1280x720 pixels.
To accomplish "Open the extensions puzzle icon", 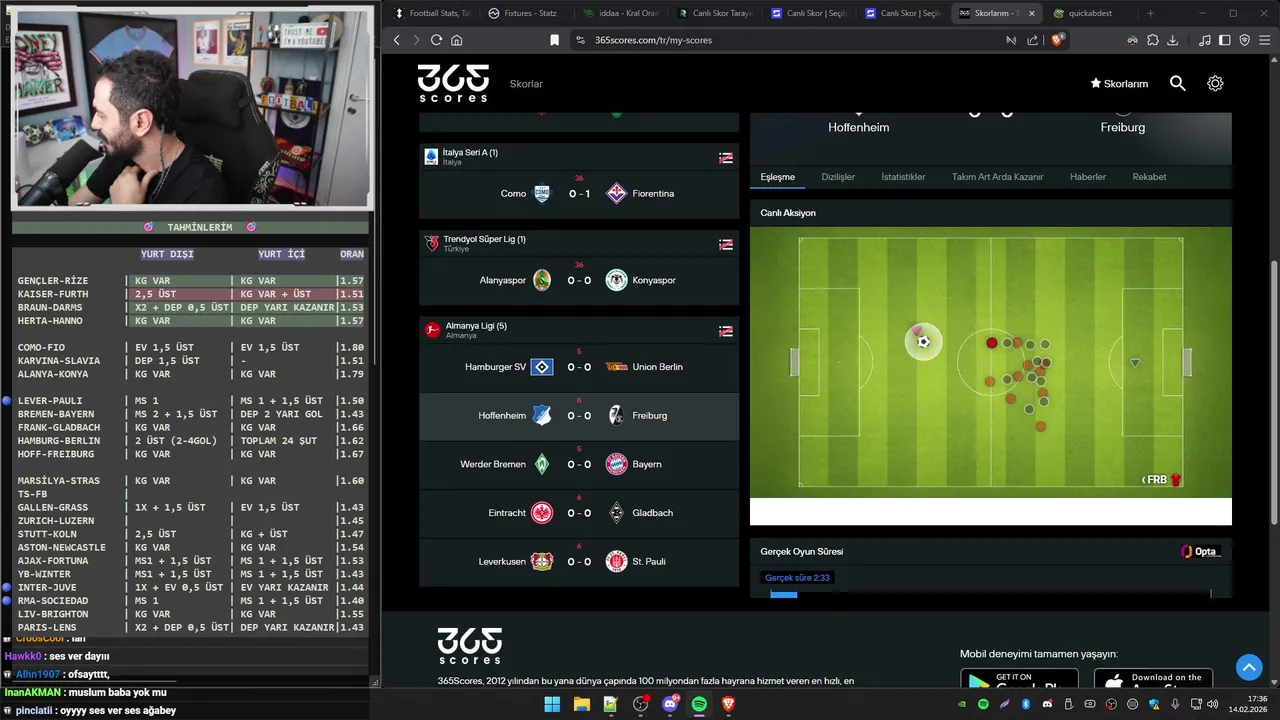I will coord(1153,40).
